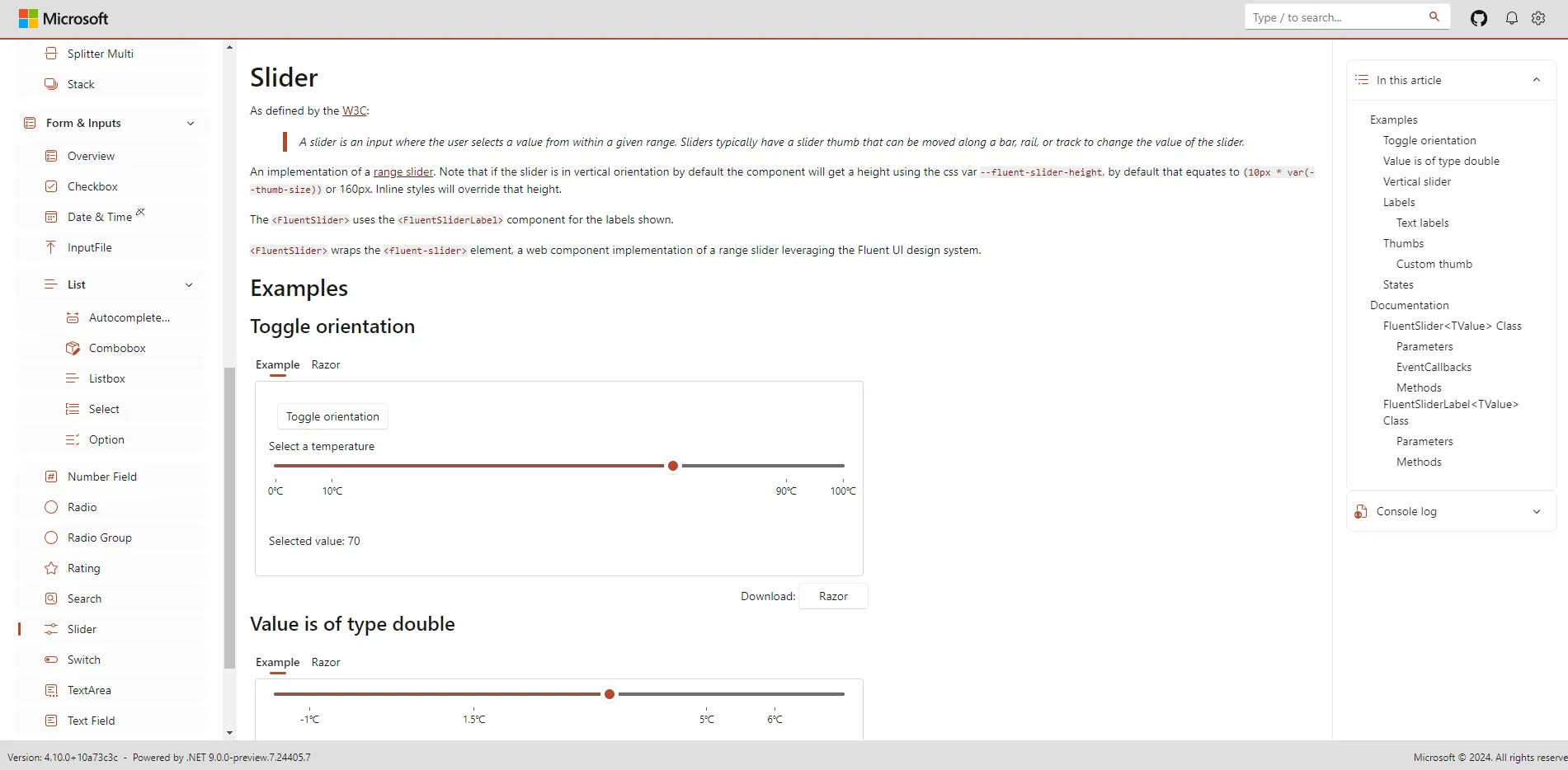Click the Rating star icon
The width and height of the screenshot is (1568, 770).
pyautogui.click(x=51, y=568)
